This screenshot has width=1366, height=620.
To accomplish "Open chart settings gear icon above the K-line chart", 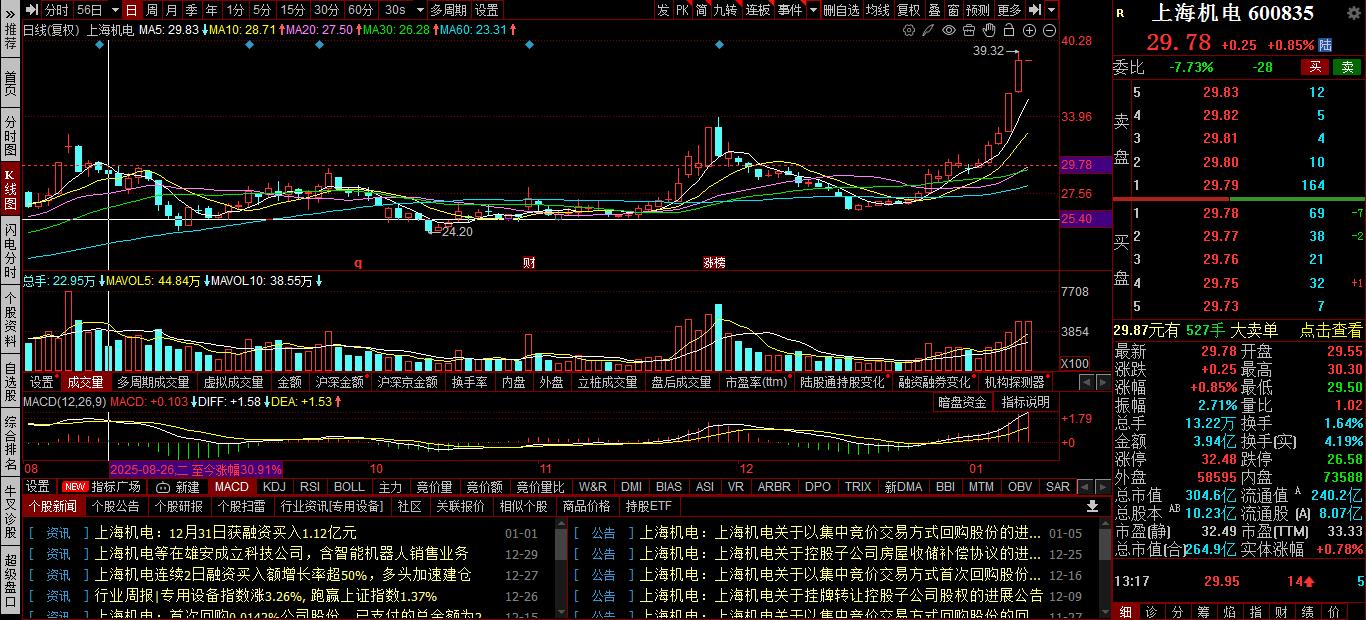I will 909,30.
